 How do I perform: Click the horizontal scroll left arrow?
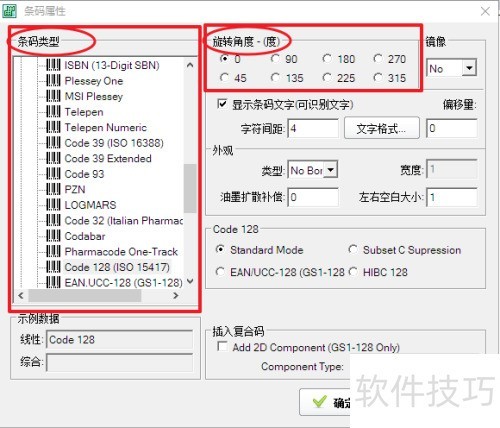tap(21, 295)
